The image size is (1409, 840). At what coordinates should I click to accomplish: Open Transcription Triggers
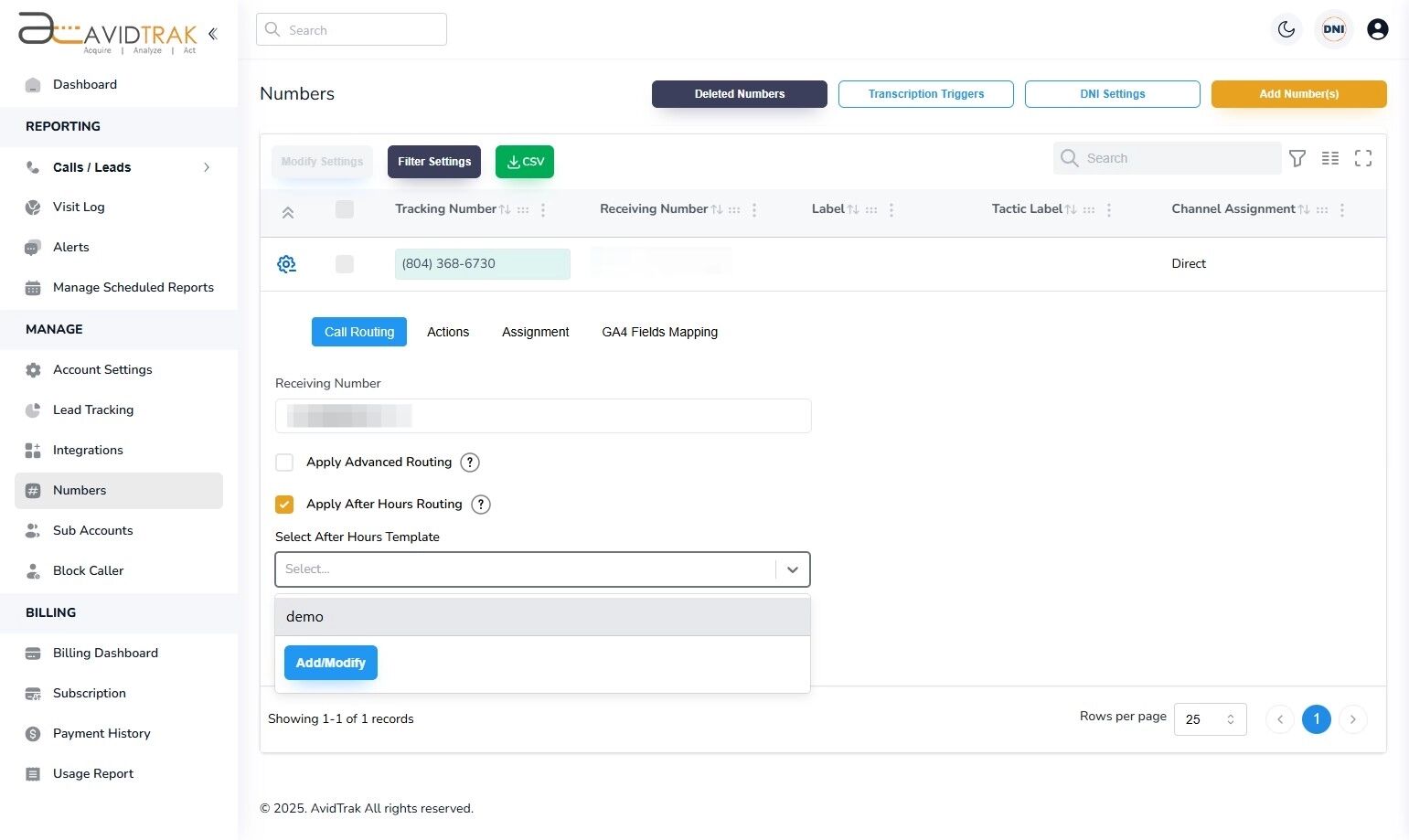click(926, 94)
